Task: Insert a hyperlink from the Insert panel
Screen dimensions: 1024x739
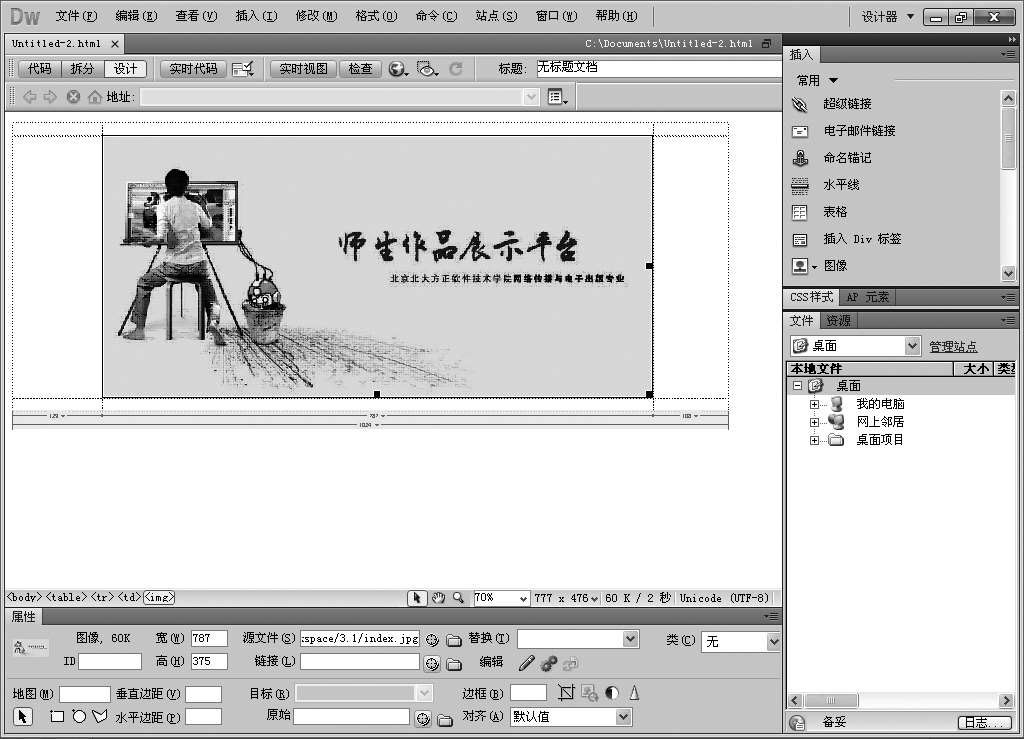Action: tap(846, 104)
